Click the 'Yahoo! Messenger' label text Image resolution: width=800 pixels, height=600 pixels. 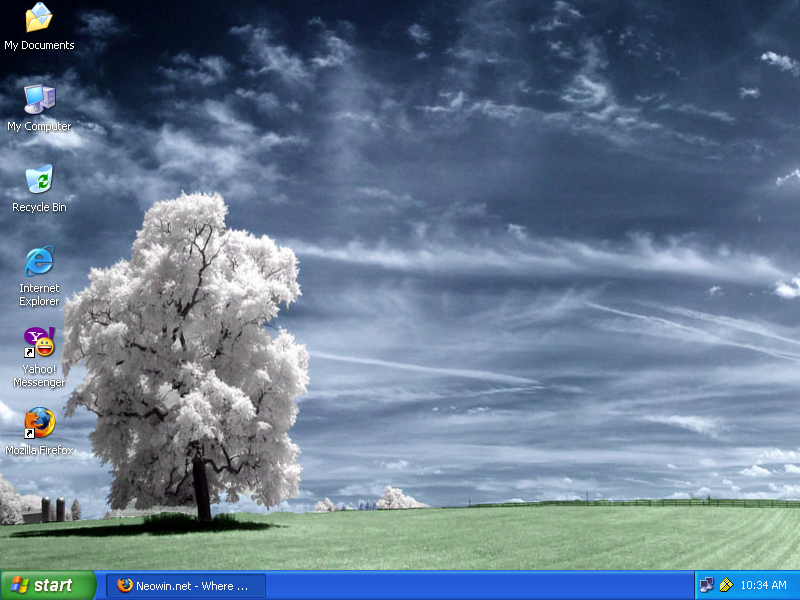(39, 376)
